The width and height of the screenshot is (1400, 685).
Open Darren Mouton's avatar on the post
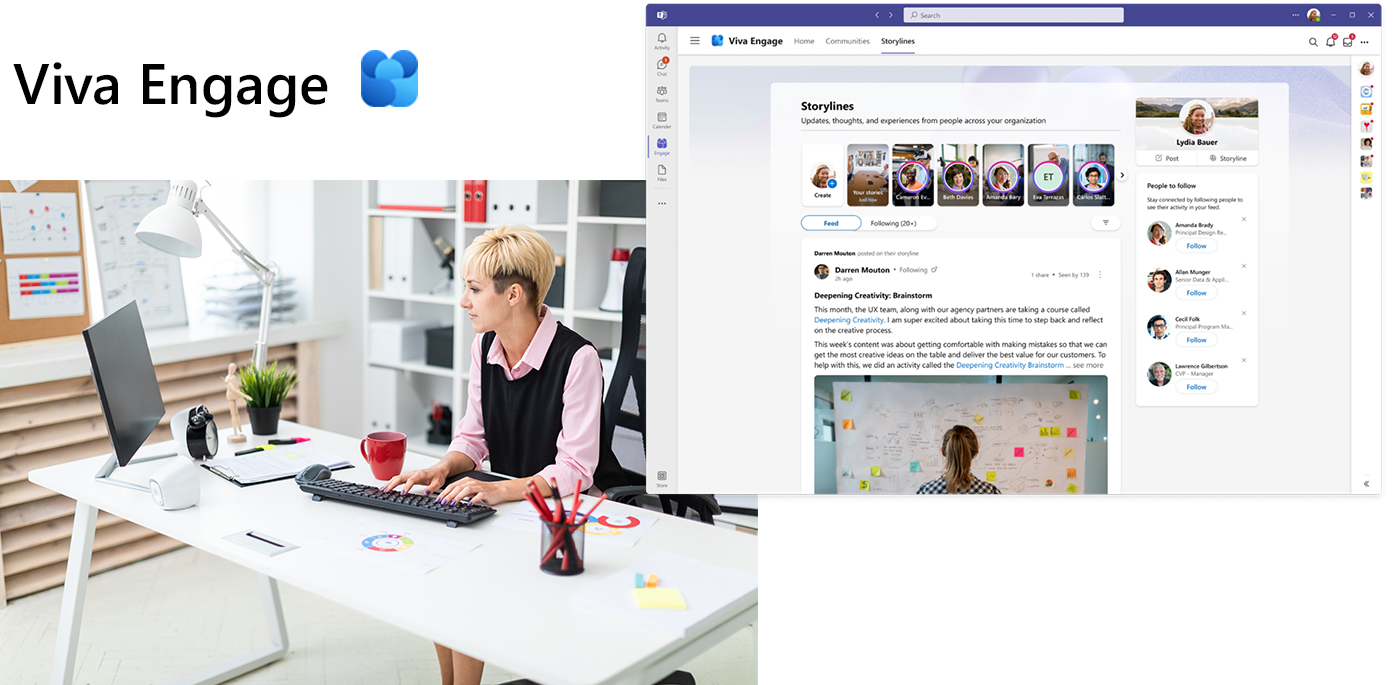tap(822, 272)
